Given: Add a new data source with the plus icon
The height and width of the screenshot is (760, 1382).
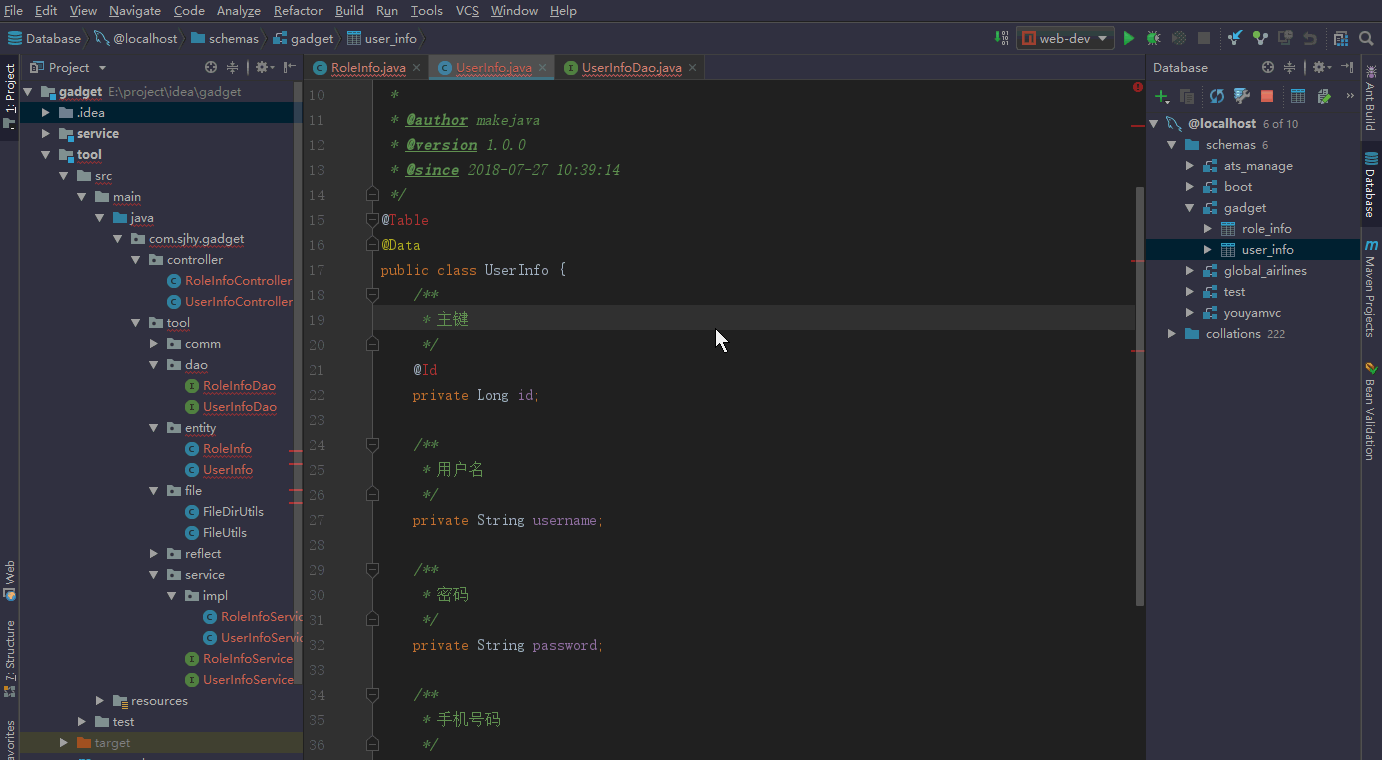Looking at the screenshot, I should click(1161, 96).
